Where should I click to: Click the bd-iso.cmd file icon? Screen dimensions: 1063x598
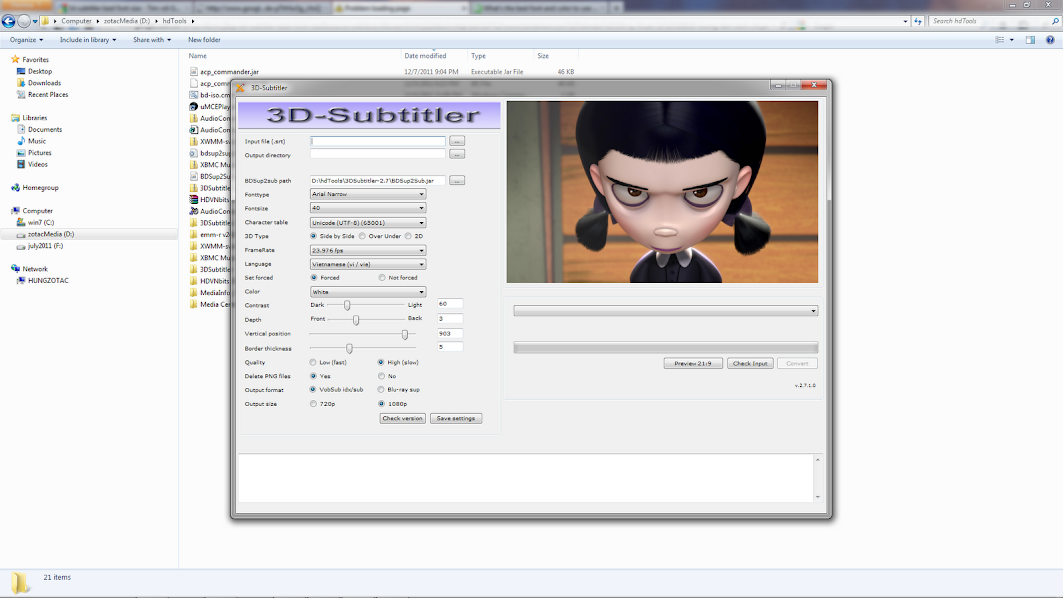[x=194, y=95]
